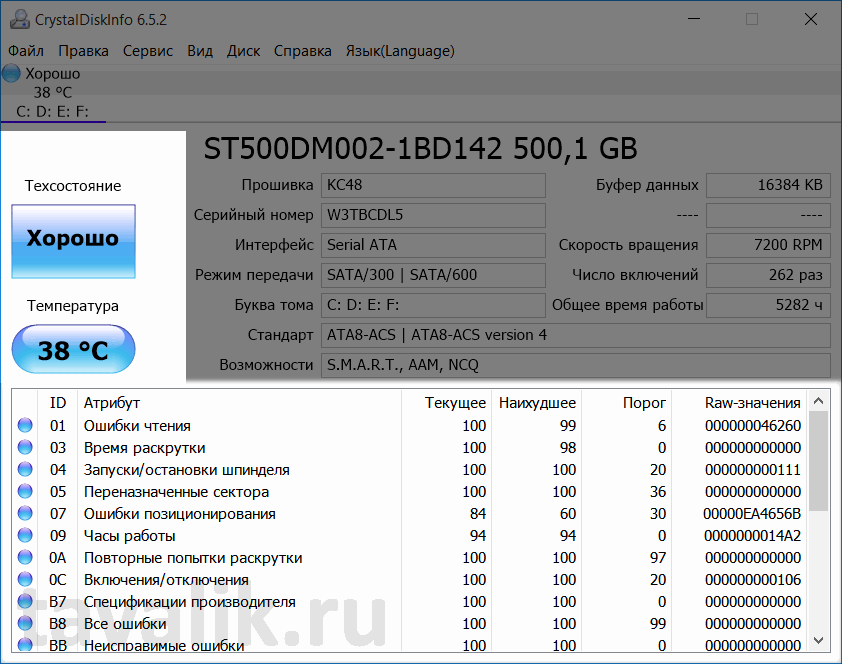Select Спецификации производителя attribute text

coord(190,602)
